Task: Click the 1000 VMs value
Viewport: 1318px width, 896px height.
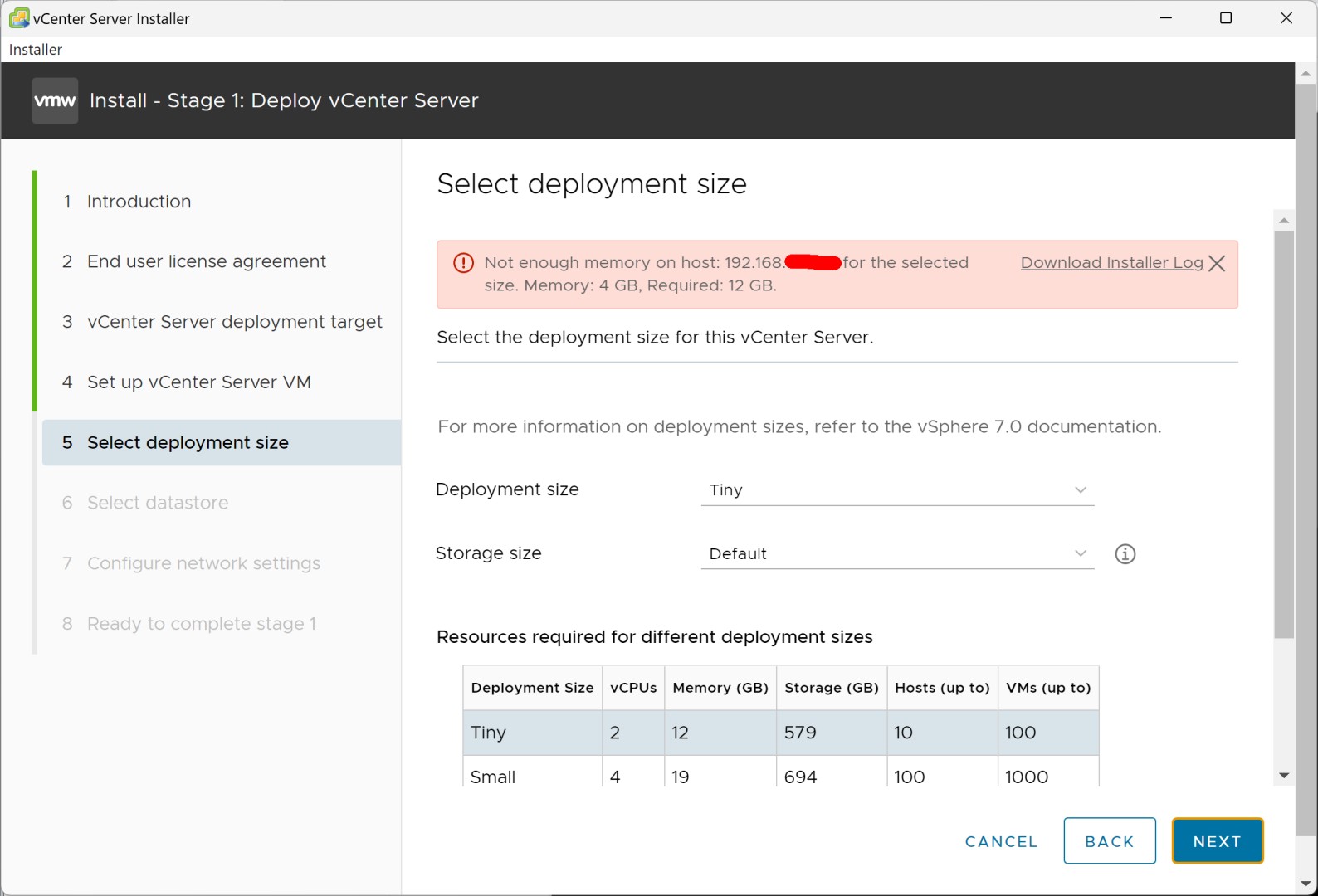Action: pyautogui.click(x=1027, y=777)
